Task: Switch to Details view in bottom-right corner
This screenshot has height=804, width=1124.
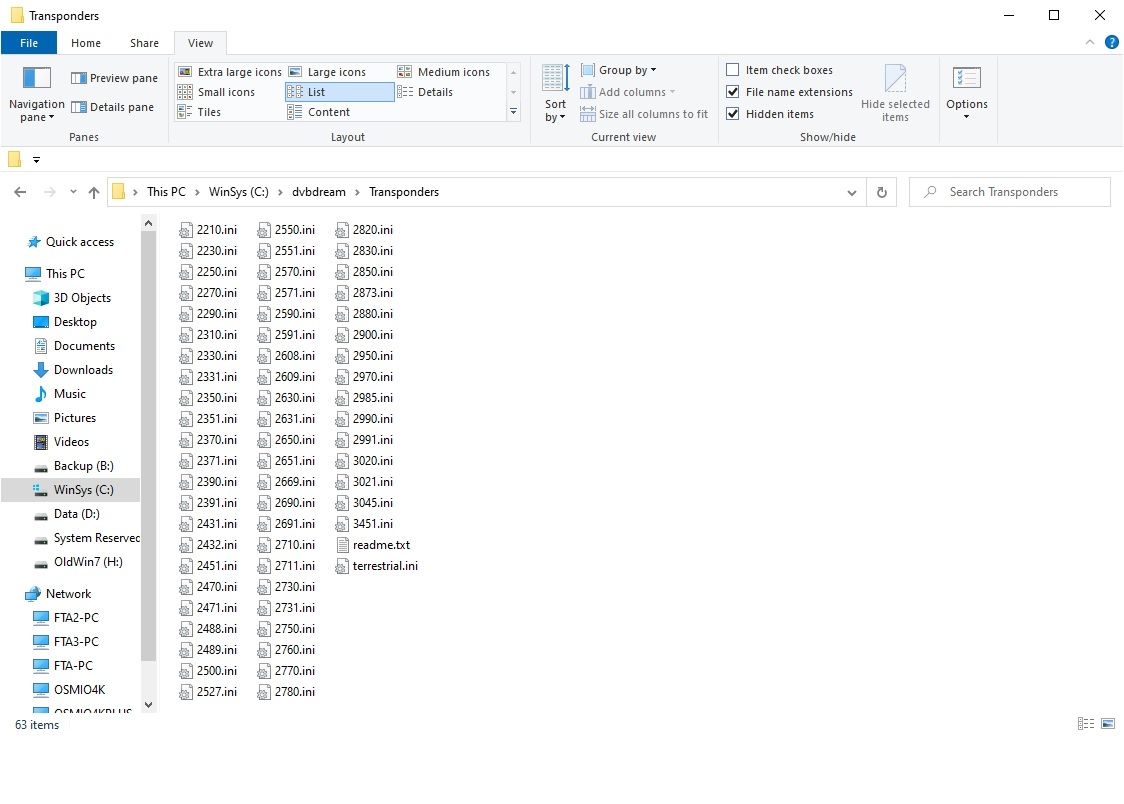Action: (1086, 724)
